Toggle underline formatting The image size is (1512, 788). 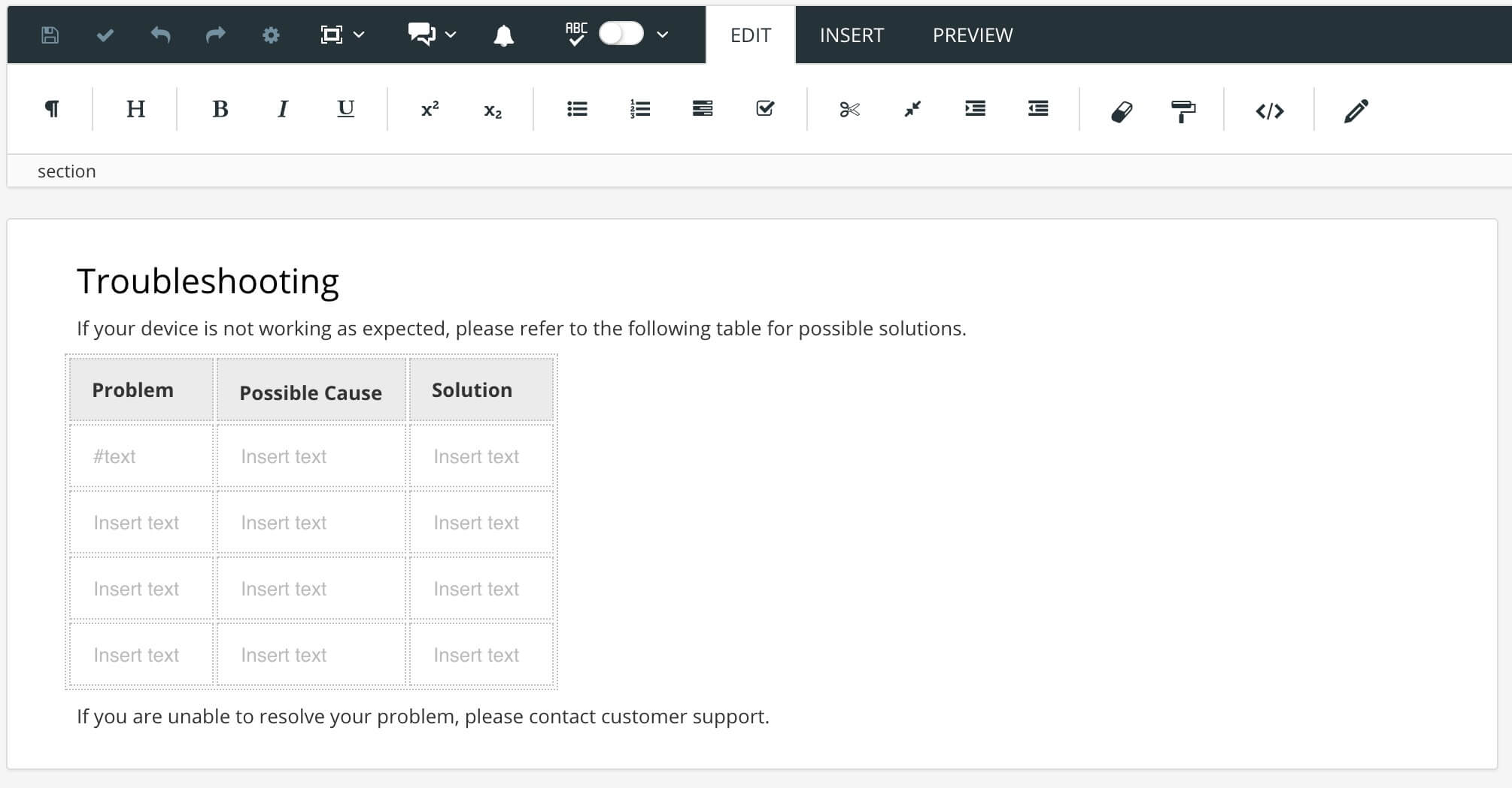(345, 109)
